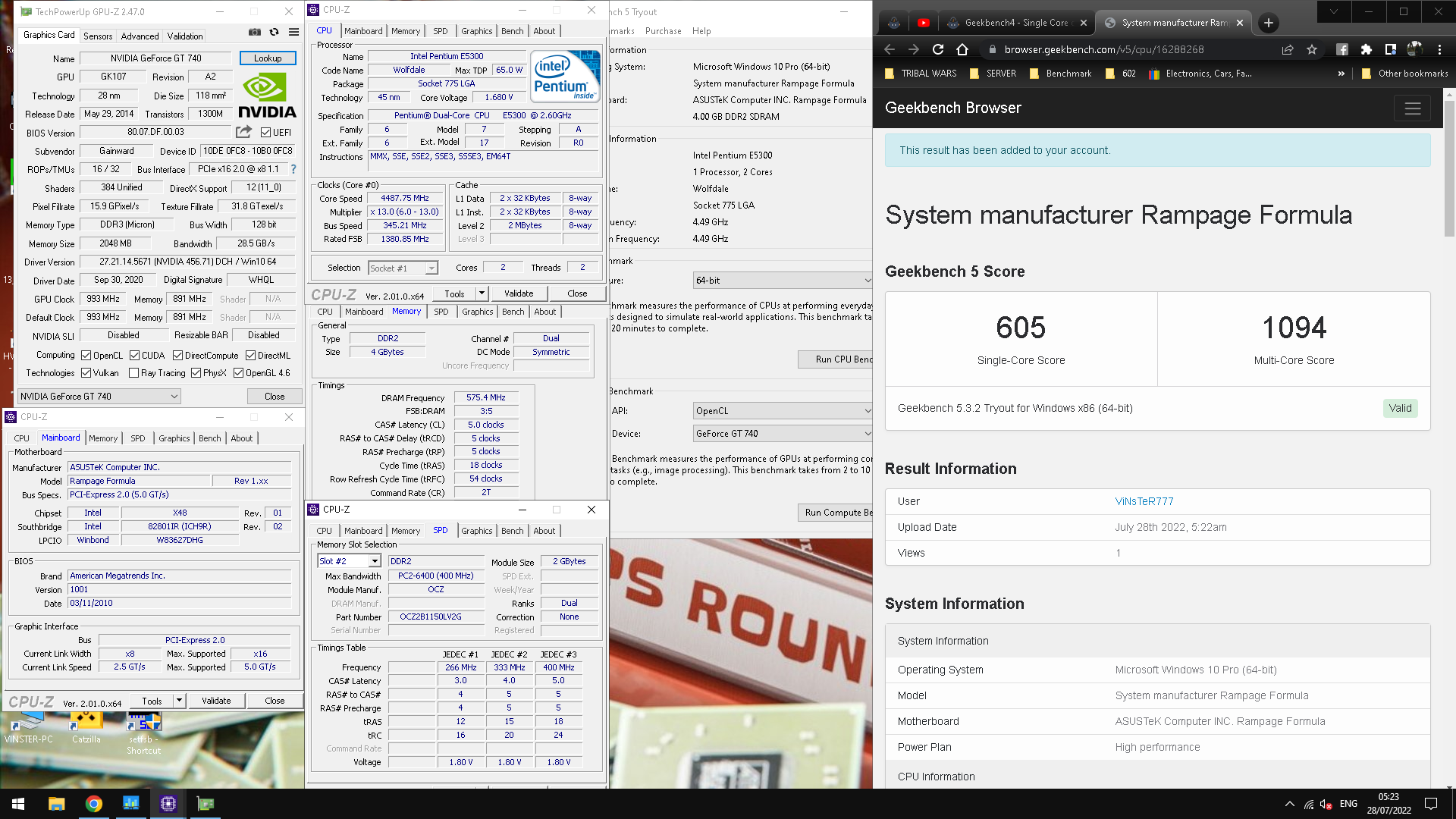Go back in the Chrome browser
1456x819 pixels.
point(890,49)
